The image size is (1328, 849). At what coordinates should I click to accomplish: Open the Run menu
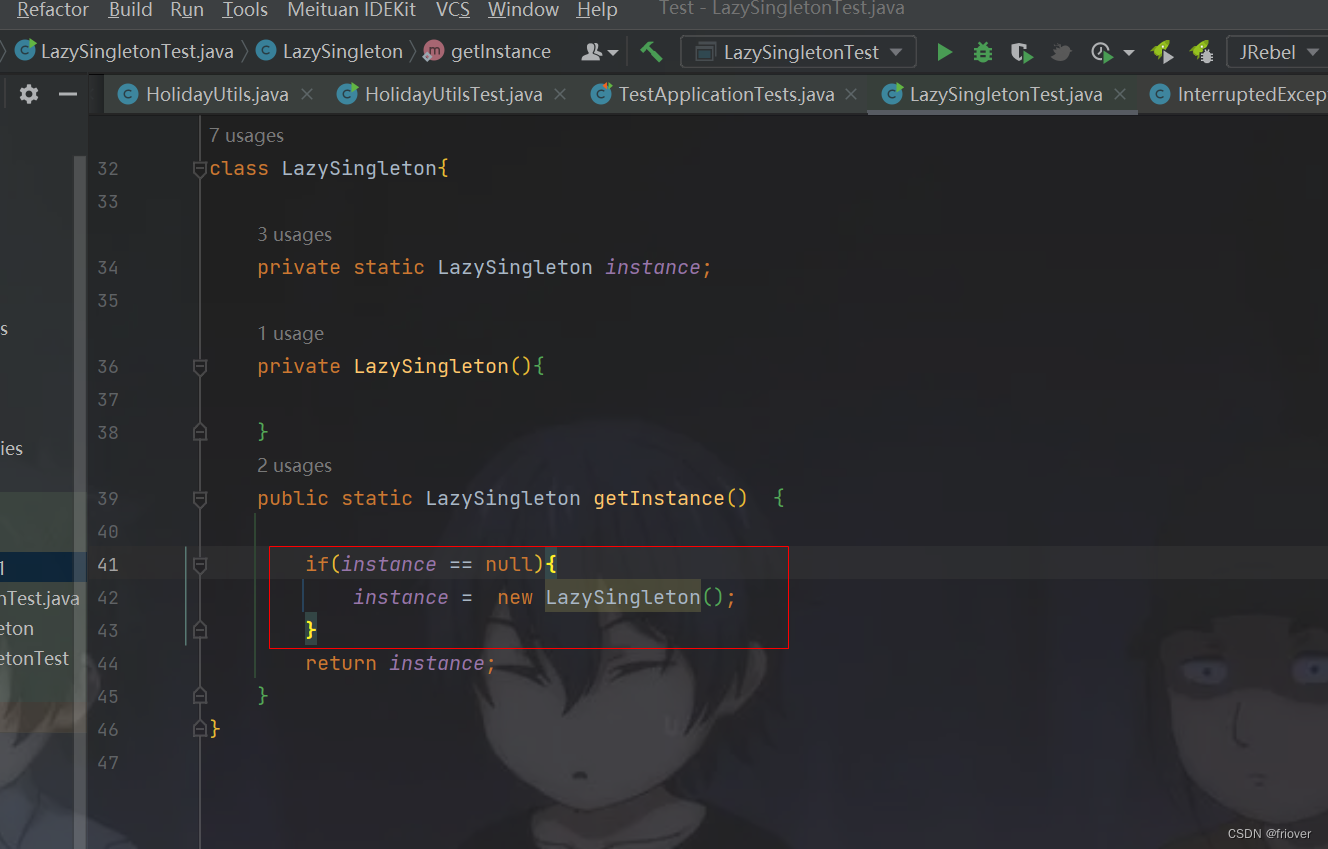click(x=187, y=10)
